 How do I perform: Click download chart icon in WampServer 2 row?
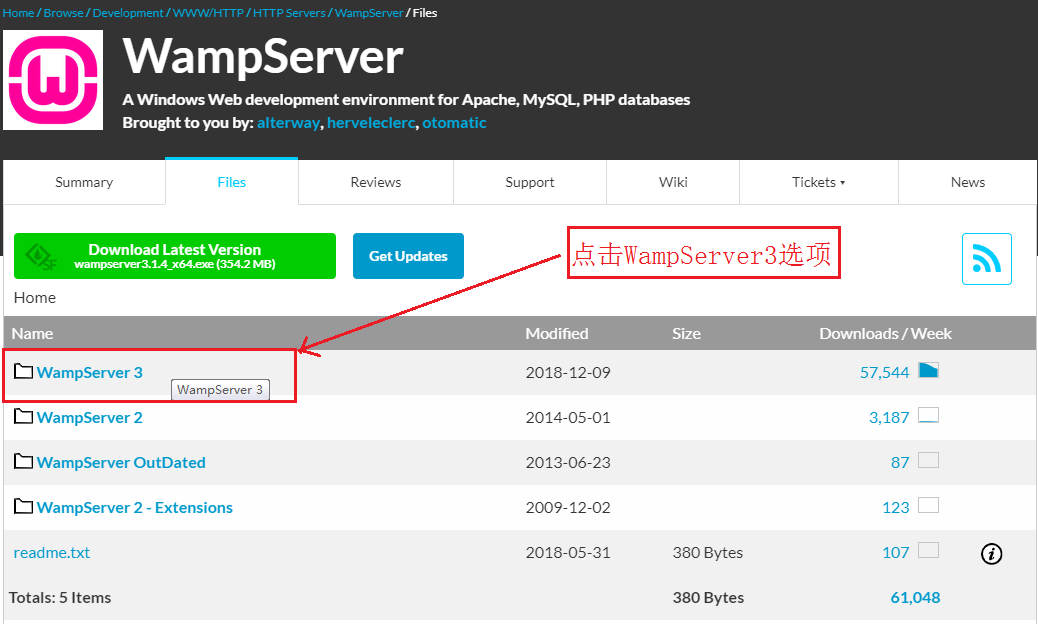(928, 415)
